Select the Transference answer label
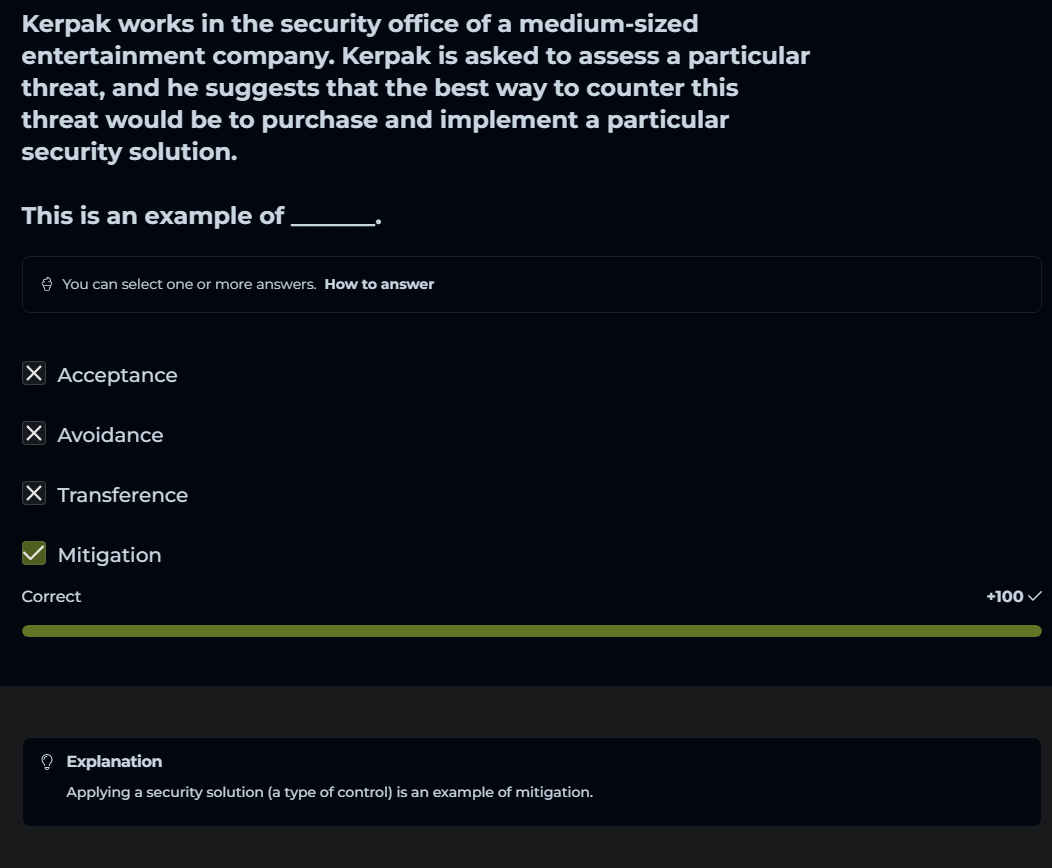Viewport: 1052px width, 868px height. pyautogui.click(x=122, y=496)
